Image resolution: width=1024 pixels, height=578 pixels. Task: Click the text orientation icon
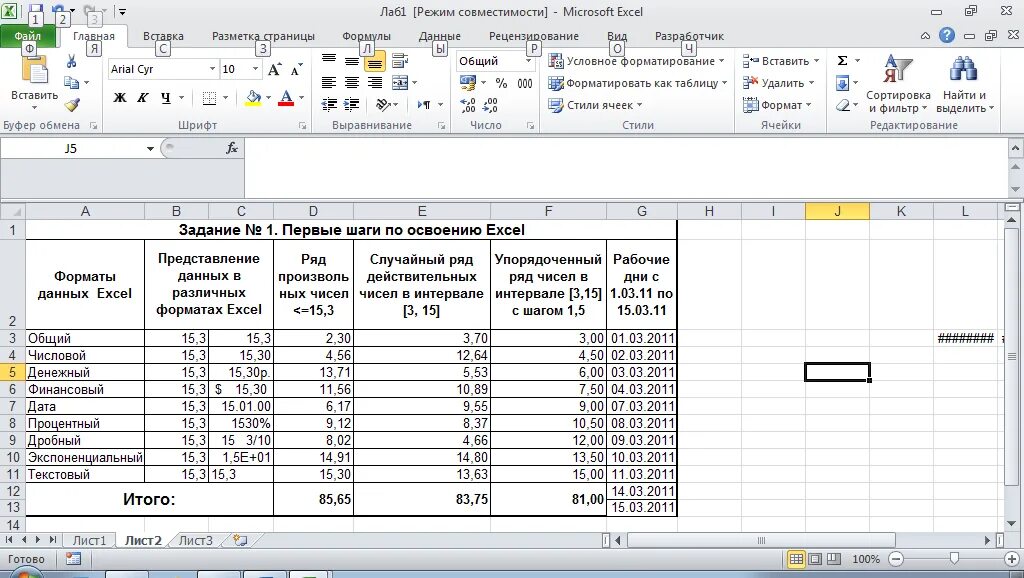pyautogui.click(x=384, y=104)
